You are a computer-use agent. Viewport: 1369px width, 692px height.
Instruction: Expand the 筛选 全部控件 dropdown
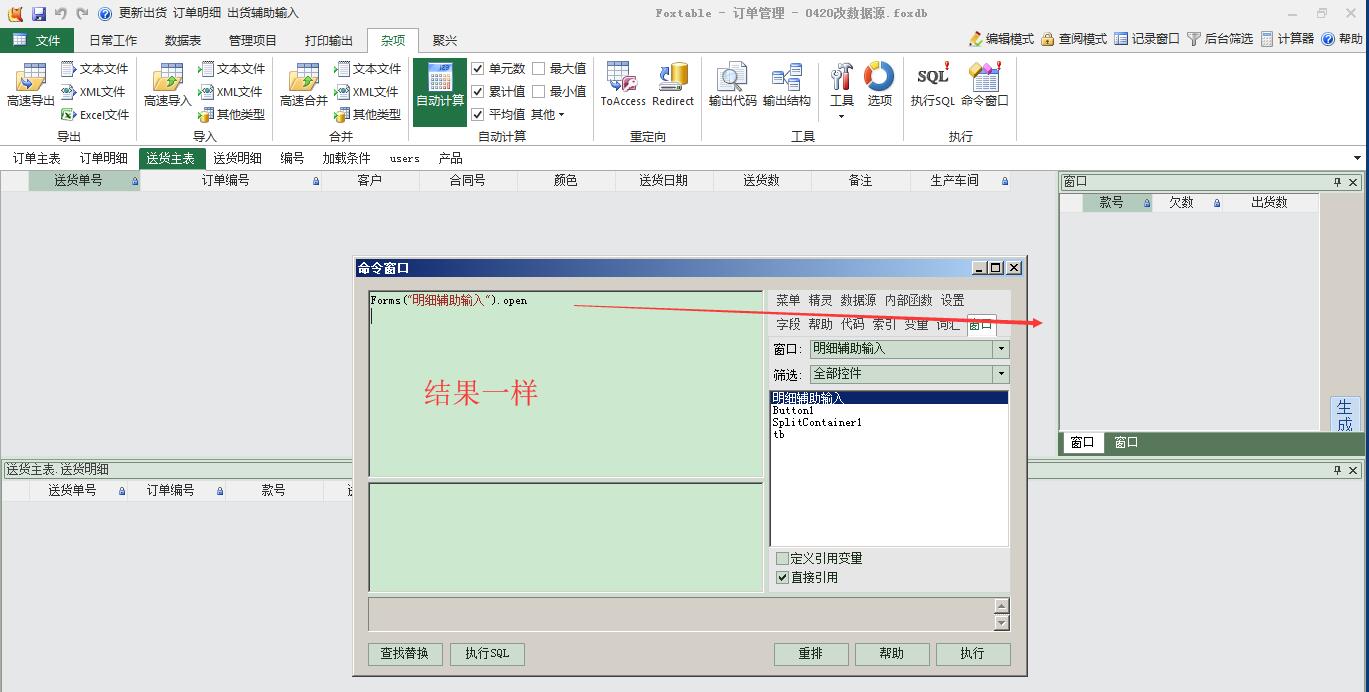[x=1000, y=374]
